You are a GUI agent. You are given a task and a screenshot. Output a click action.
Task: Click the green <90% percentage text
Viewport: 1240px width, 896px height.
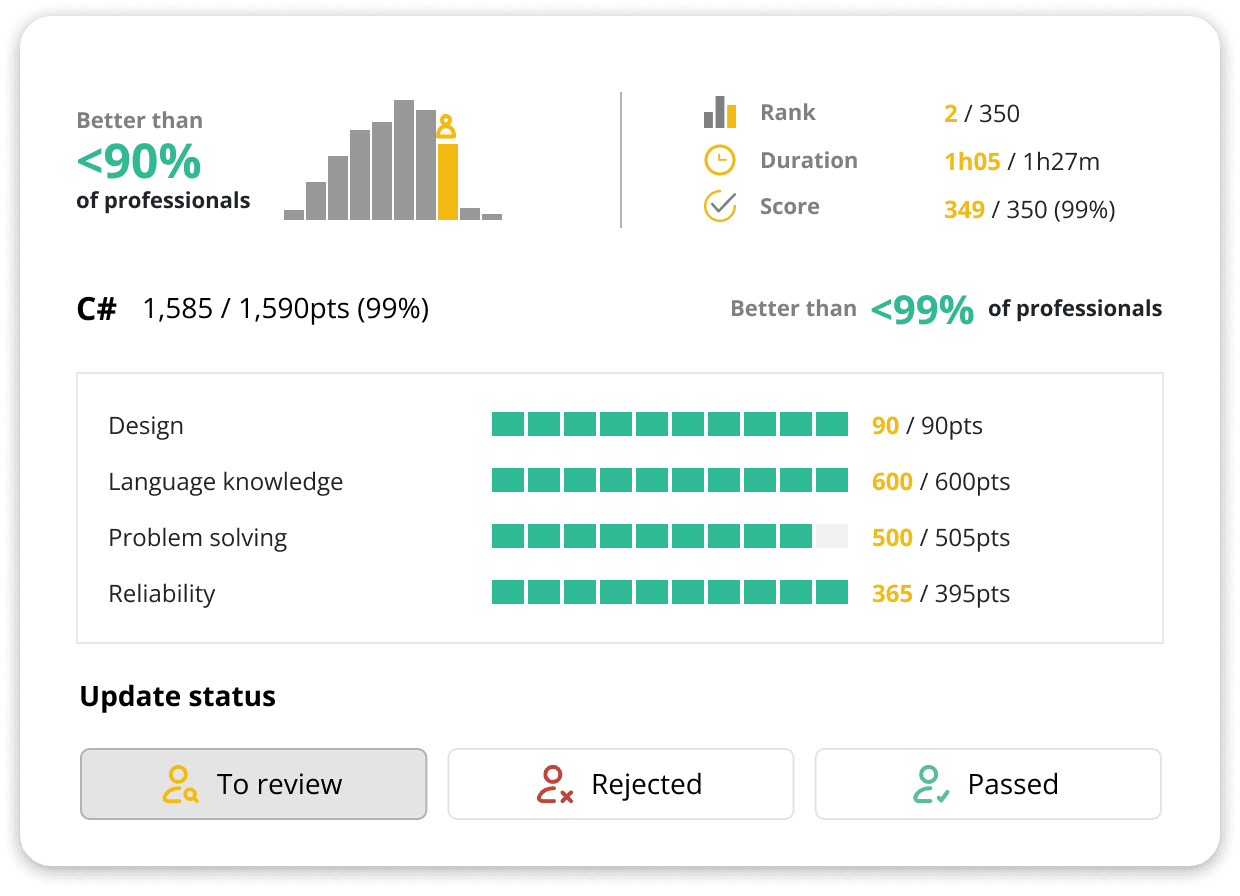click(x=139, y=162)
